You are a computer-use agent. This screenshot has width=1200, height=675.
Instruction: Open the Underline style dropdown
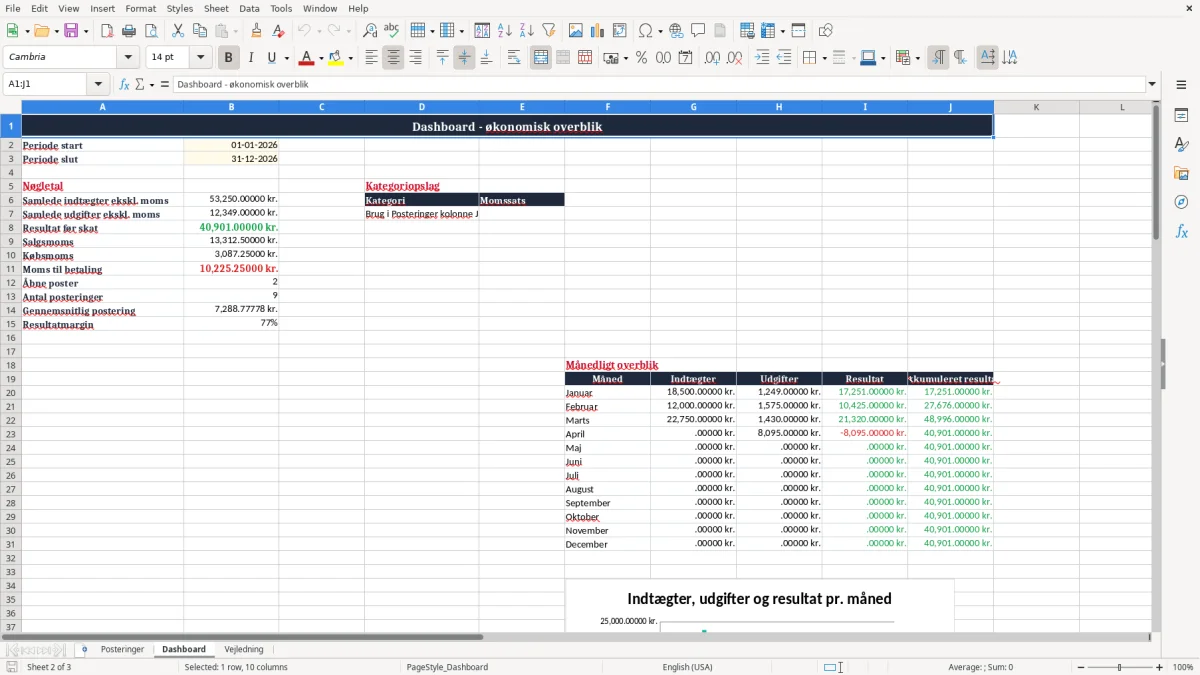coord(286,58)
